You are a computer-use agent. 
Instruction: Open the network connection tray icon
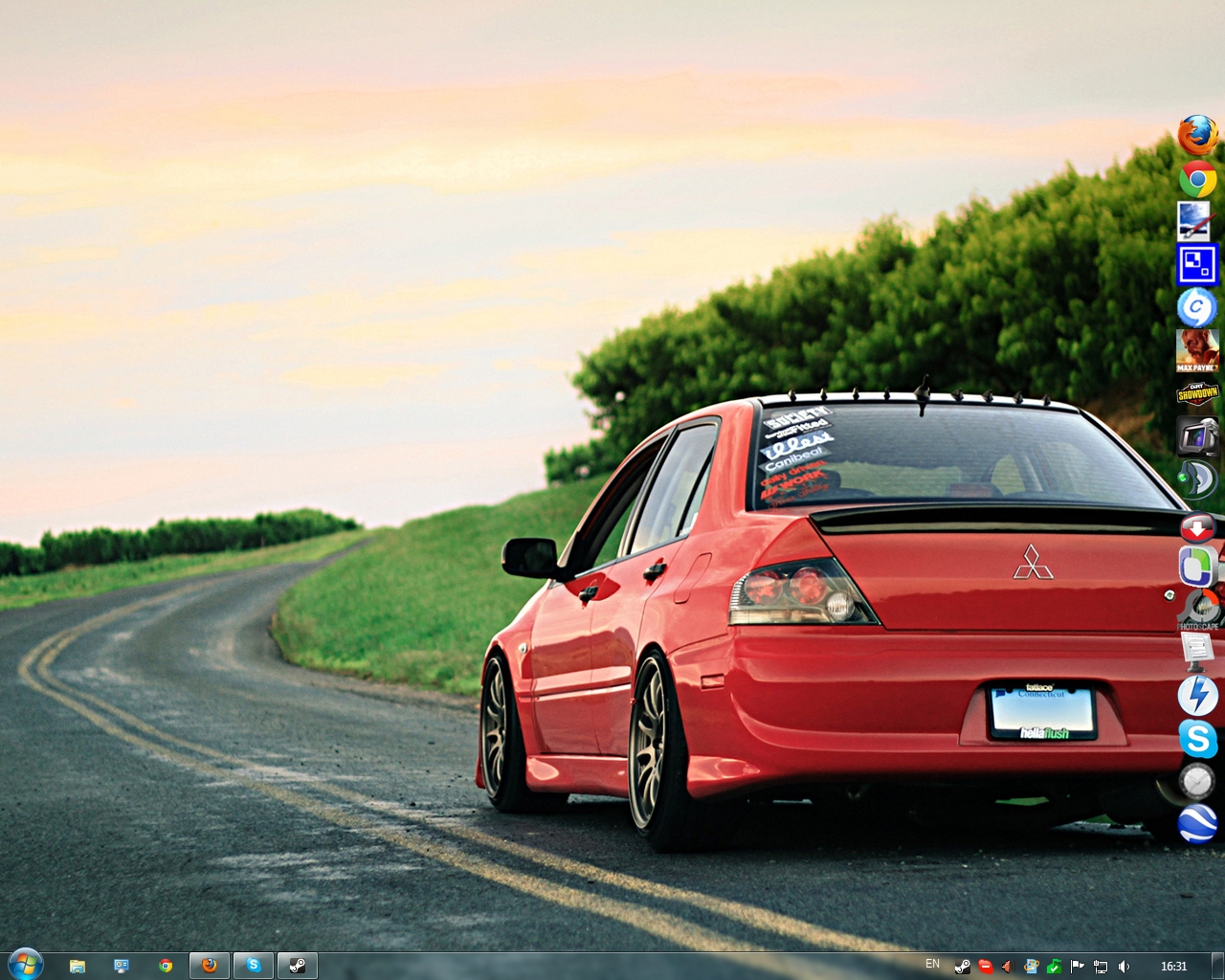[1101, 967]
